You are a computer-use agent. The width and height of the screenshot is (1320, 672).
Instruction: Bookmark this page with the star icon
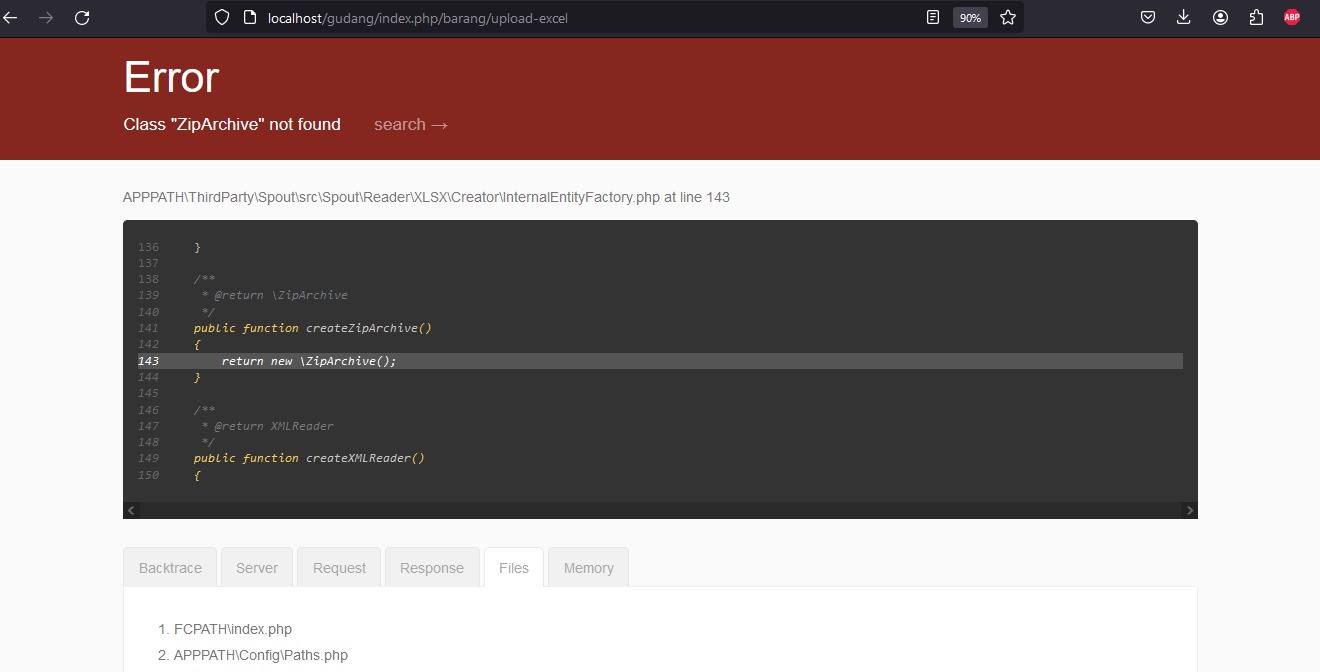point(1008,17)
